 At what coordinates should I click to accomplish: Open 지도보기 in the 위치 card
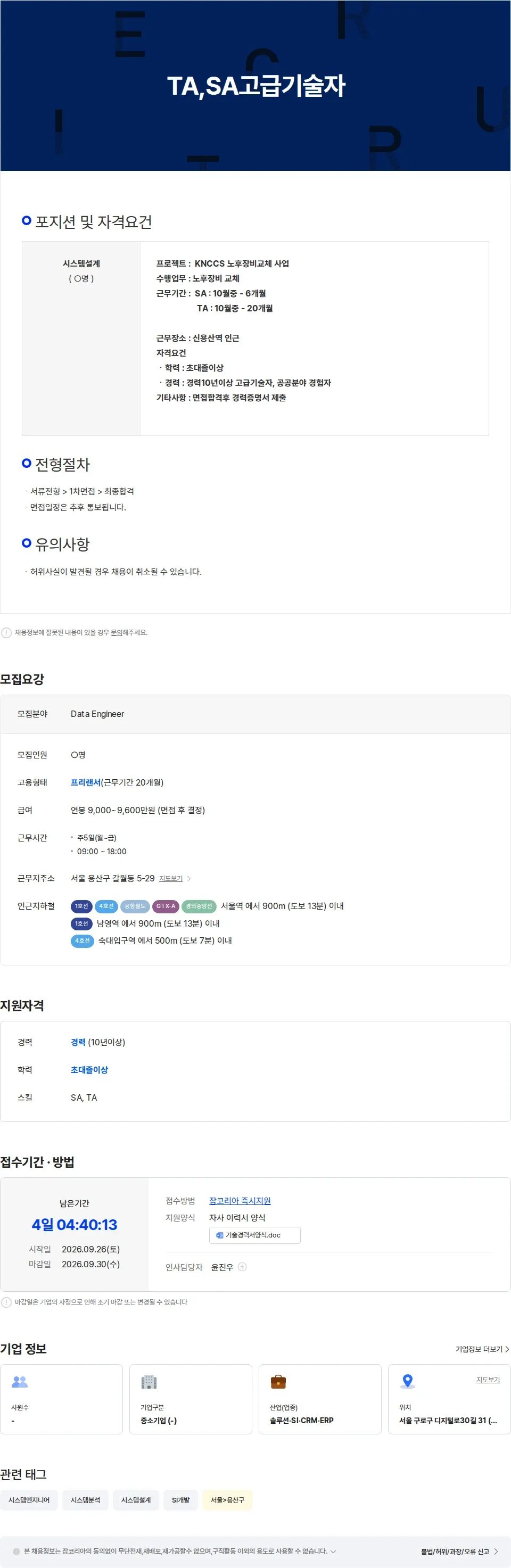[488, 1379]
